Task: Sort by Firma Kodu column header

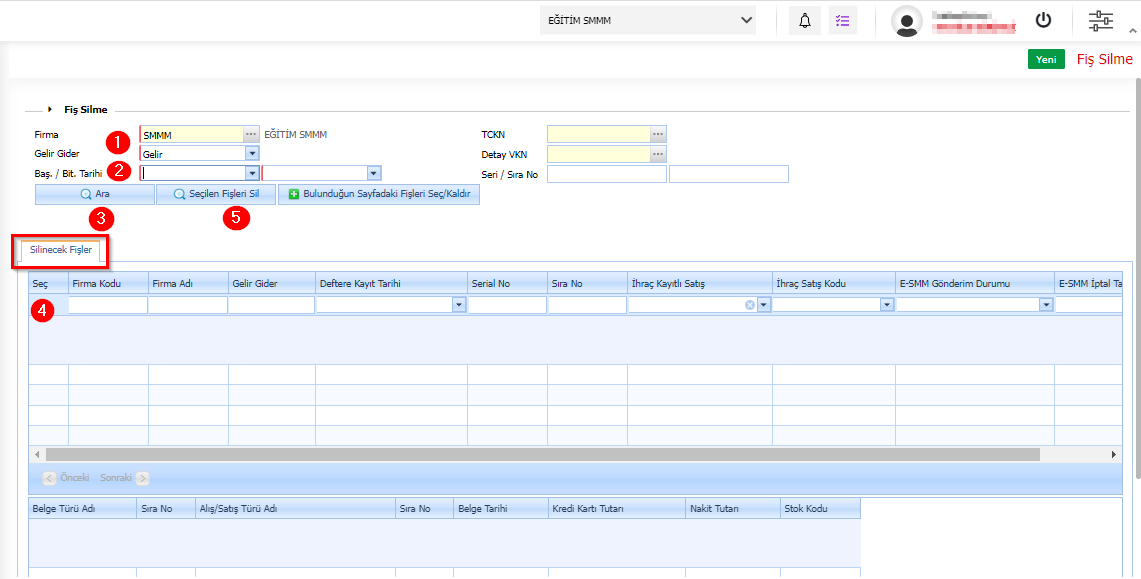Action: click(108, 283)
